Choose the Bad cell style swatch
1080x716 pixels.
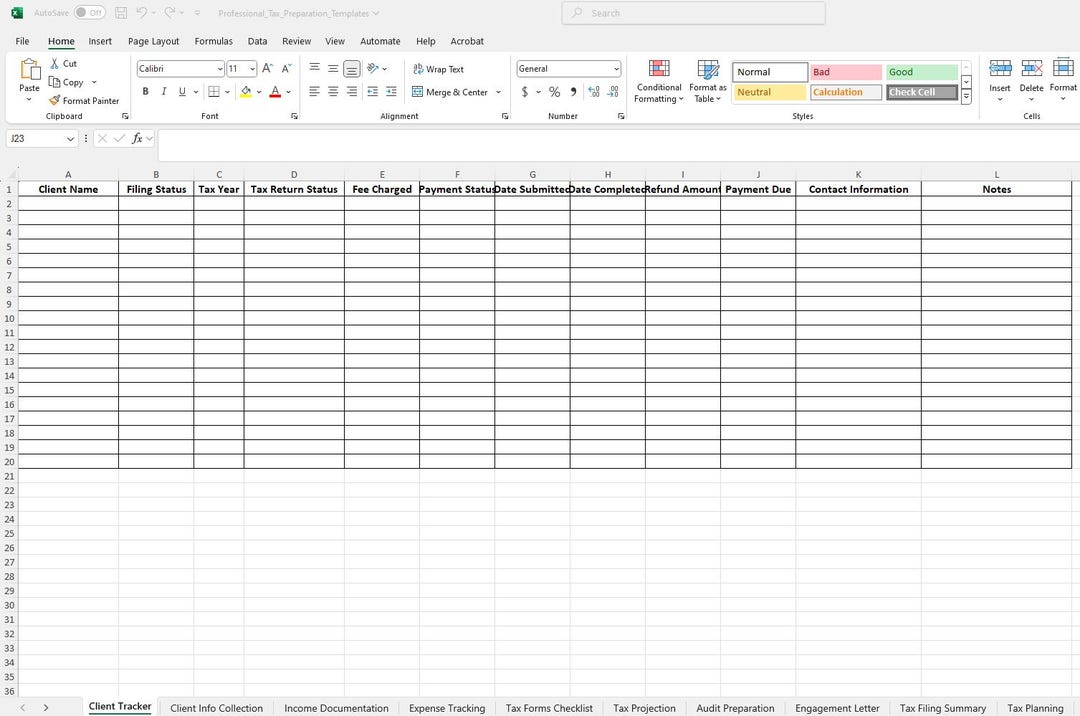tap(845, 71)
